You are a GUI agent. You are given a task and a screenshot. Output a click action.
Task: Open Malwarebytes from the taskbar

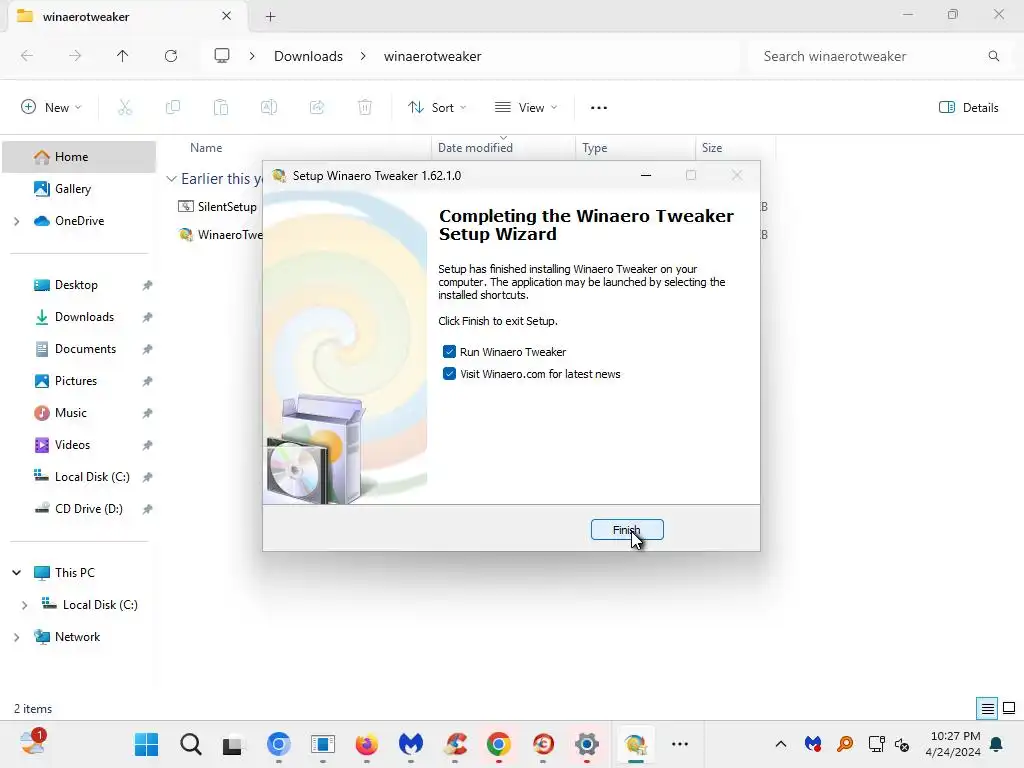[411, 744]
